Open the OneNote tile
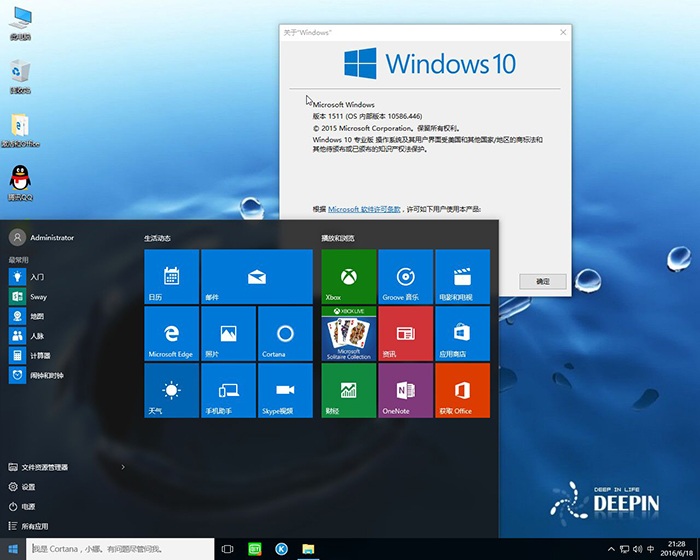700x560 pixels. [405, 390]
